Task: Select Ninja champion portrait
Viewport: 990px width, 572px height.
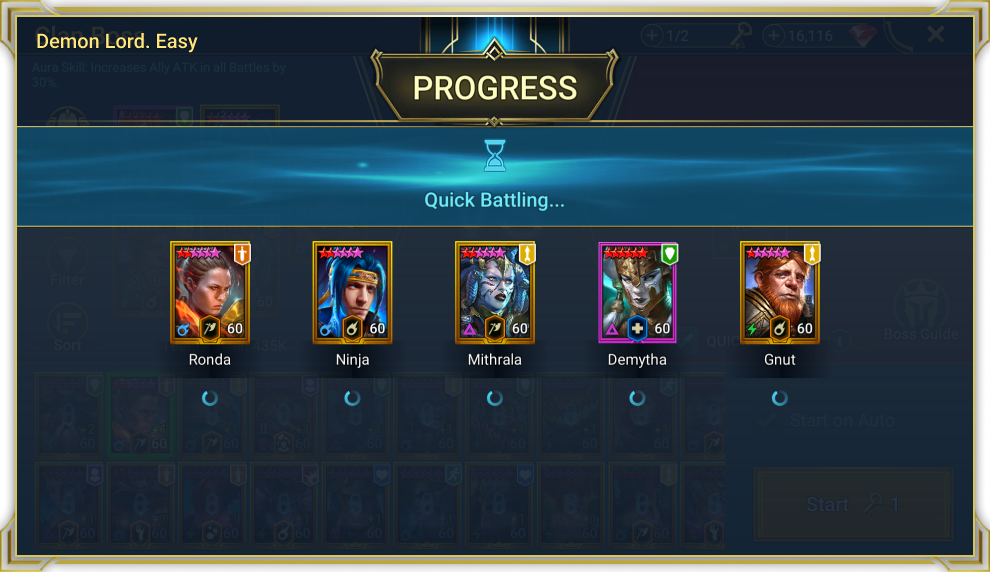Action: pos(352,292)
